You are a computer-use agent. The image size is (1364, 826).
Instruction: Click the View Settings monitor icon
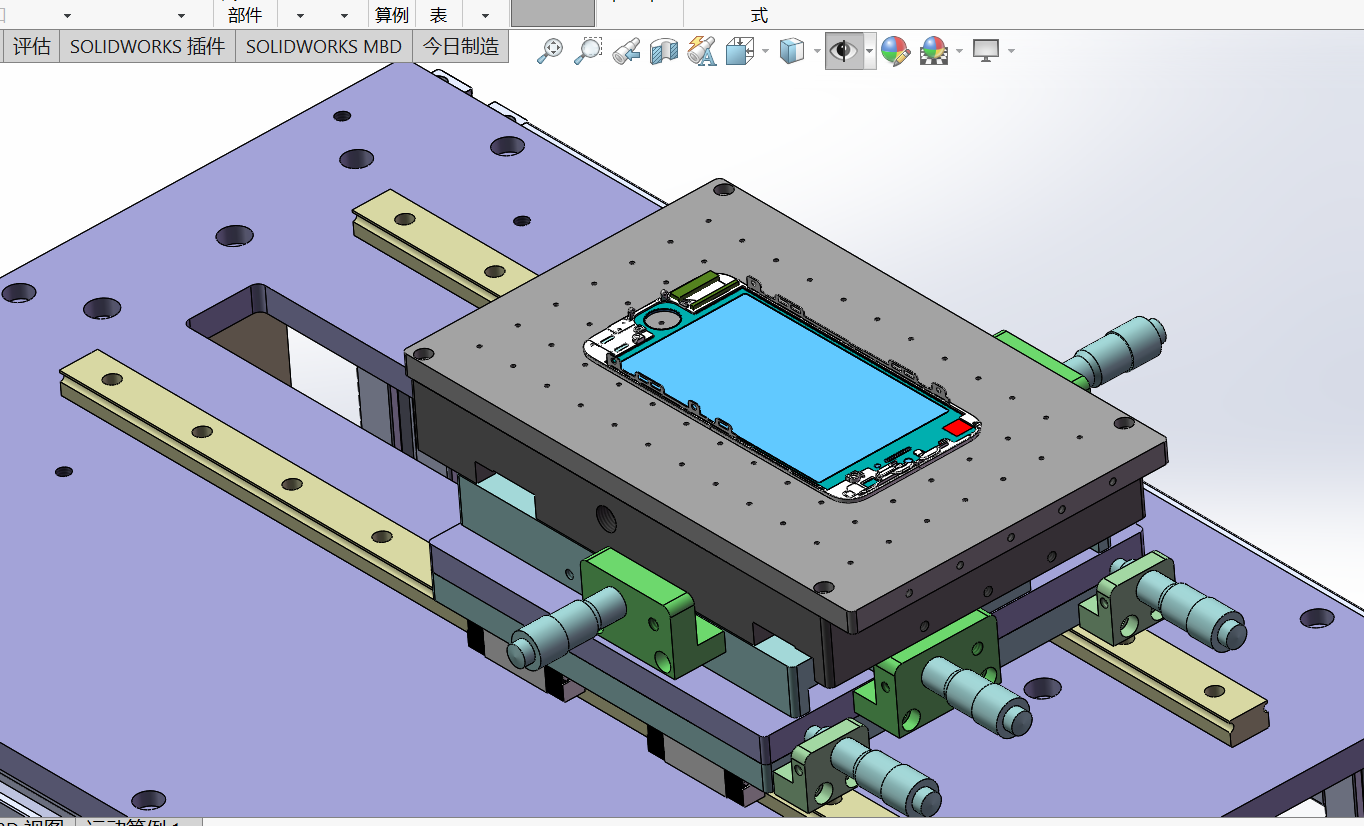tap(987, 50)
